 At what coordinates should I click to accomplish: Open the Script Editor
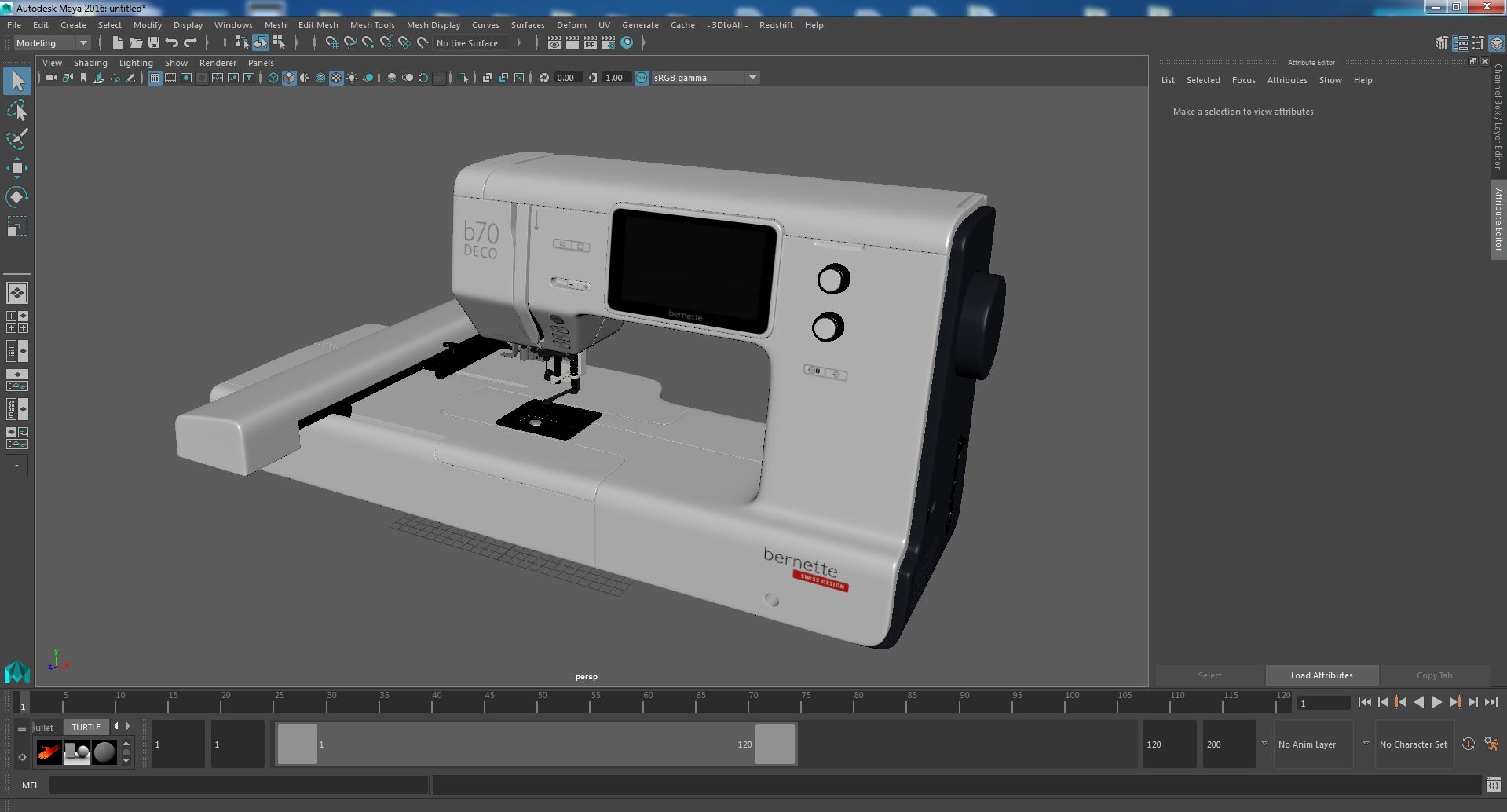pos(1493,785)
